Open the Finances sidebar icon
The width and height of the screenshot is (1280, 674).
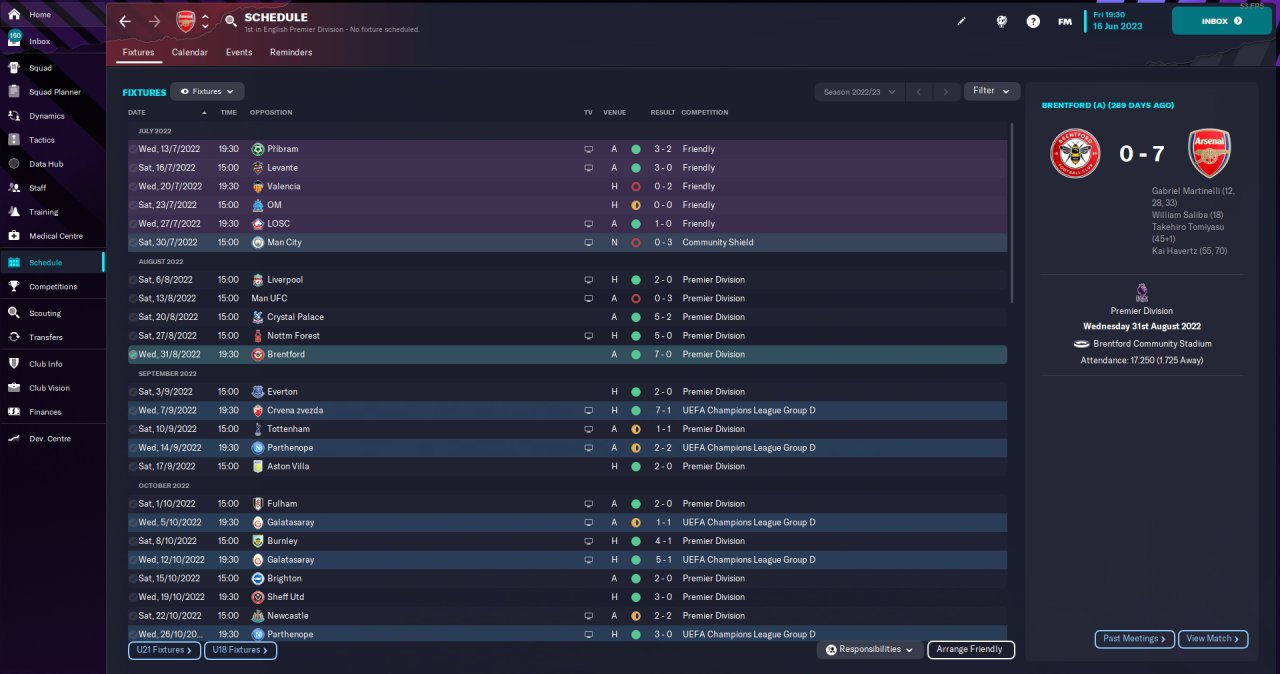pos(14,412)
